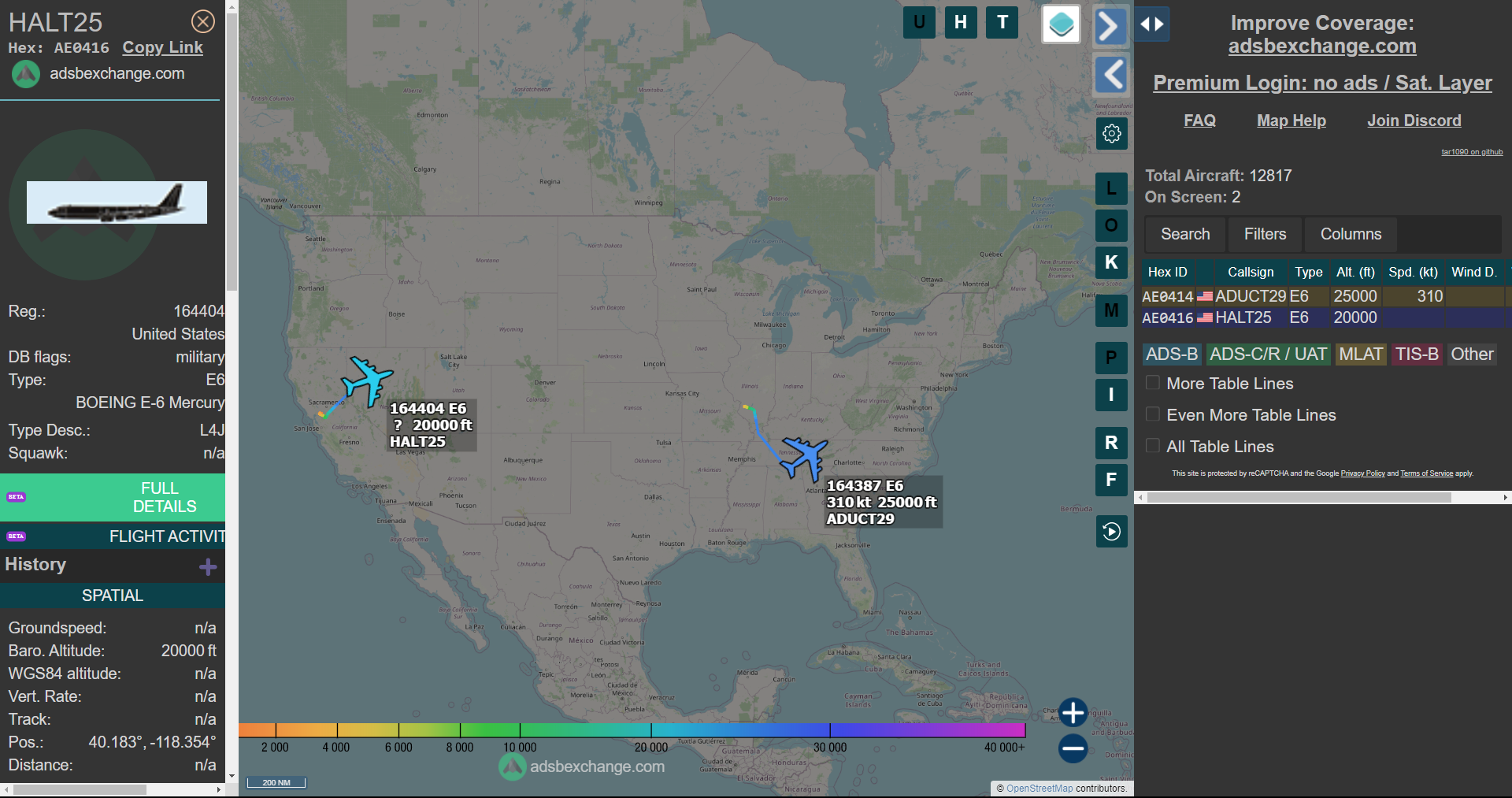Click the K map button
The height and width of the screenshot is (798, 1512).
(x=1112, y=262)
